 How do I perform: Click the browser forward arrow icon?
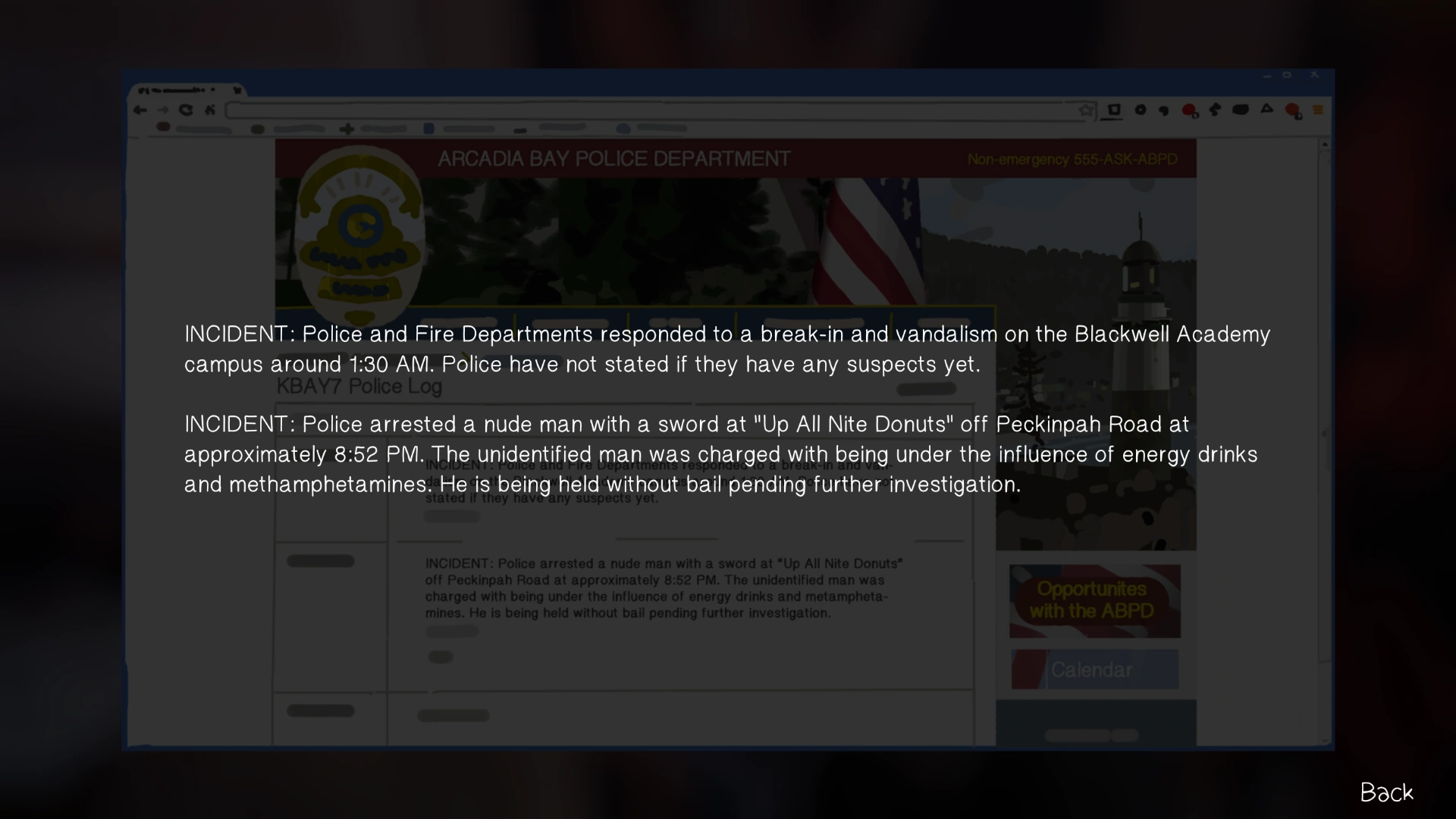(163, 110)
